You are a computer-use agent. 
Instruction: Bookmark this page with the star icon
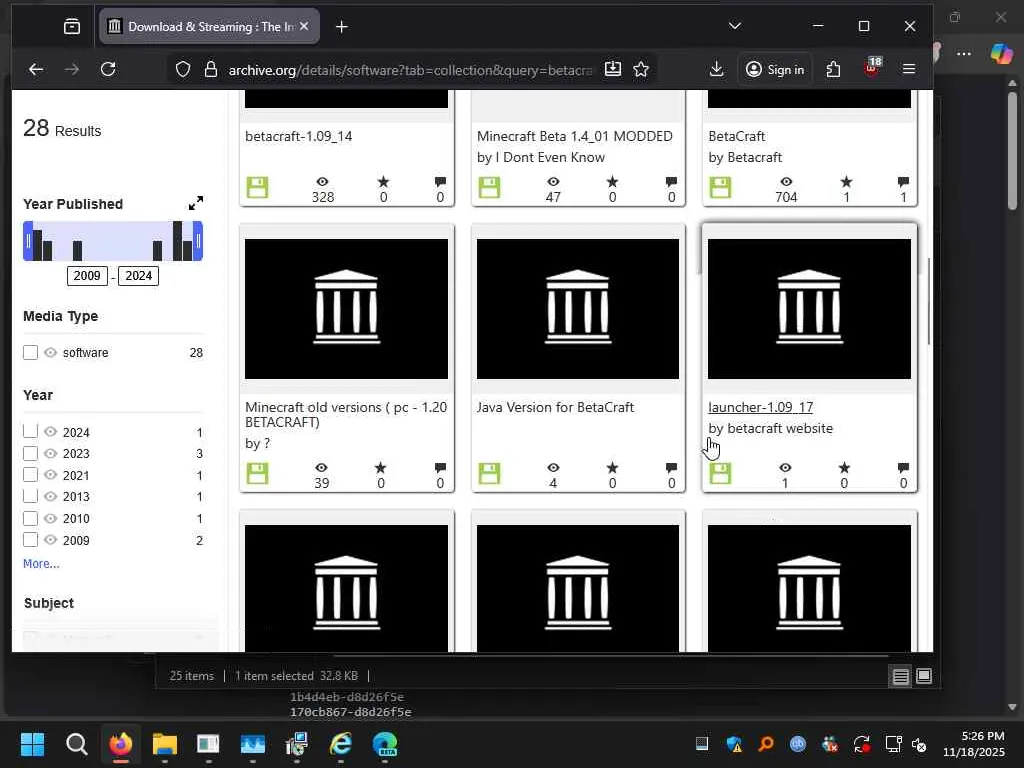(641, 69)
